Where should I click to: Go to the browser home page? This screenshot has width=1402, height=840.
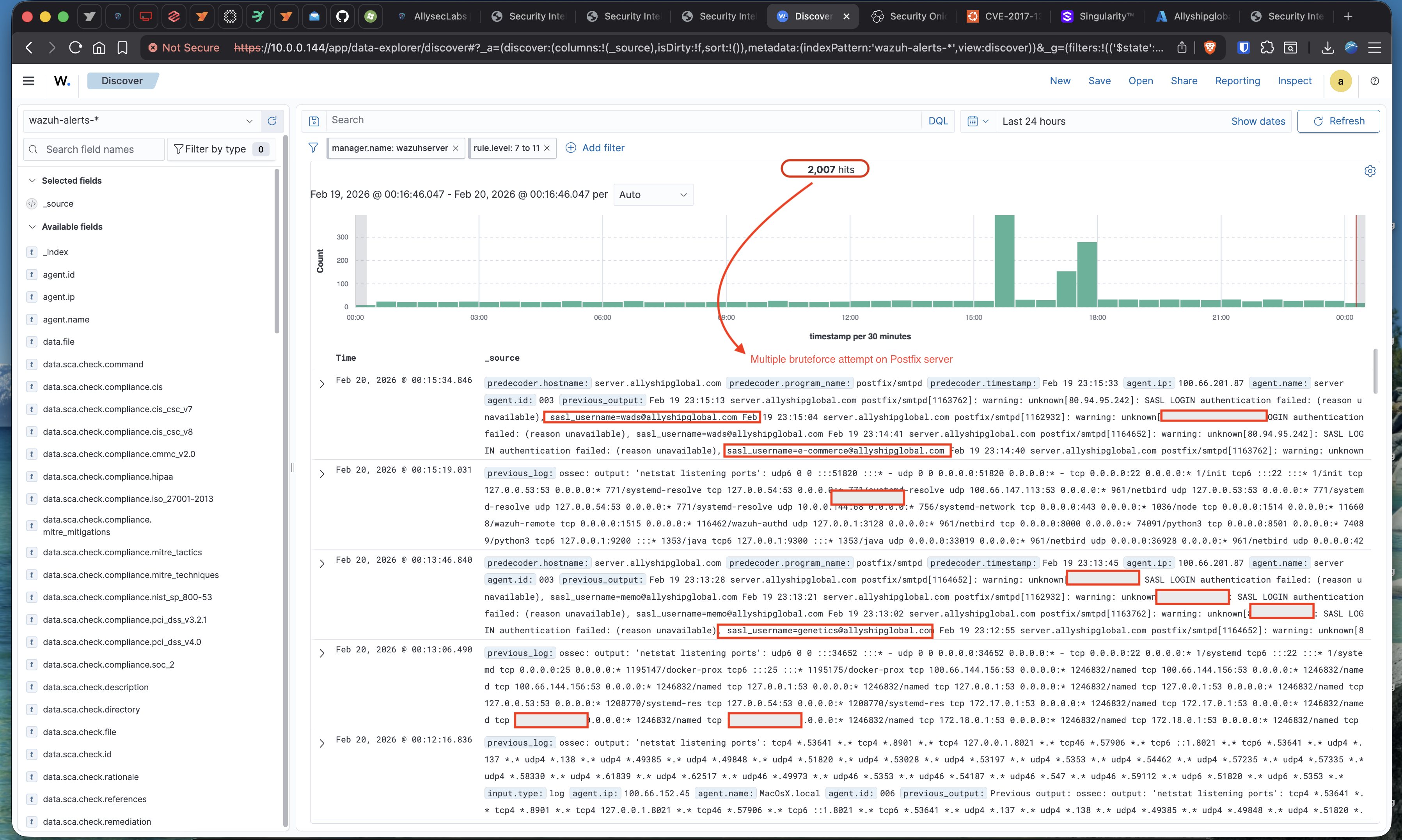click(99, 48)
